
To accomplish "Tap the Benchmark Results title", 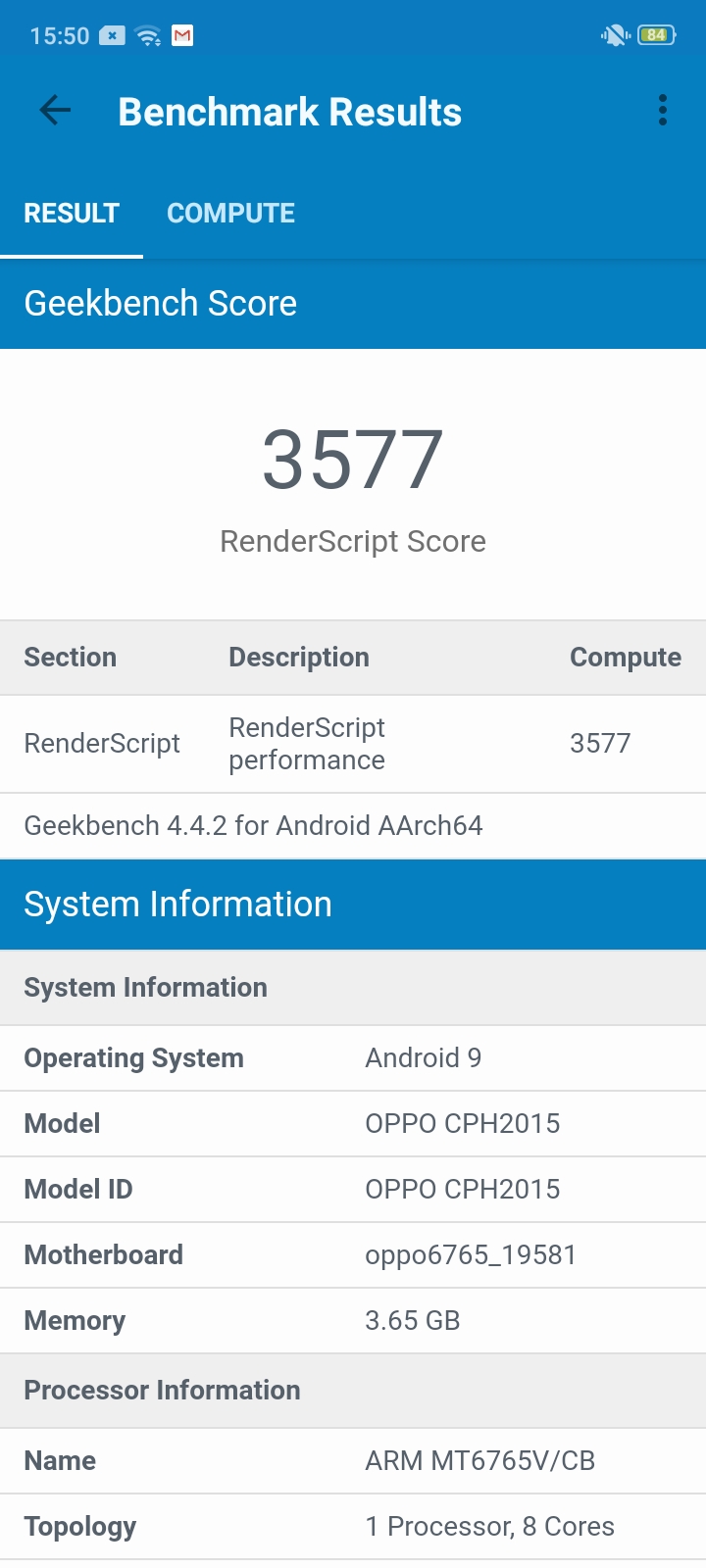I will (x=290, y=112).
